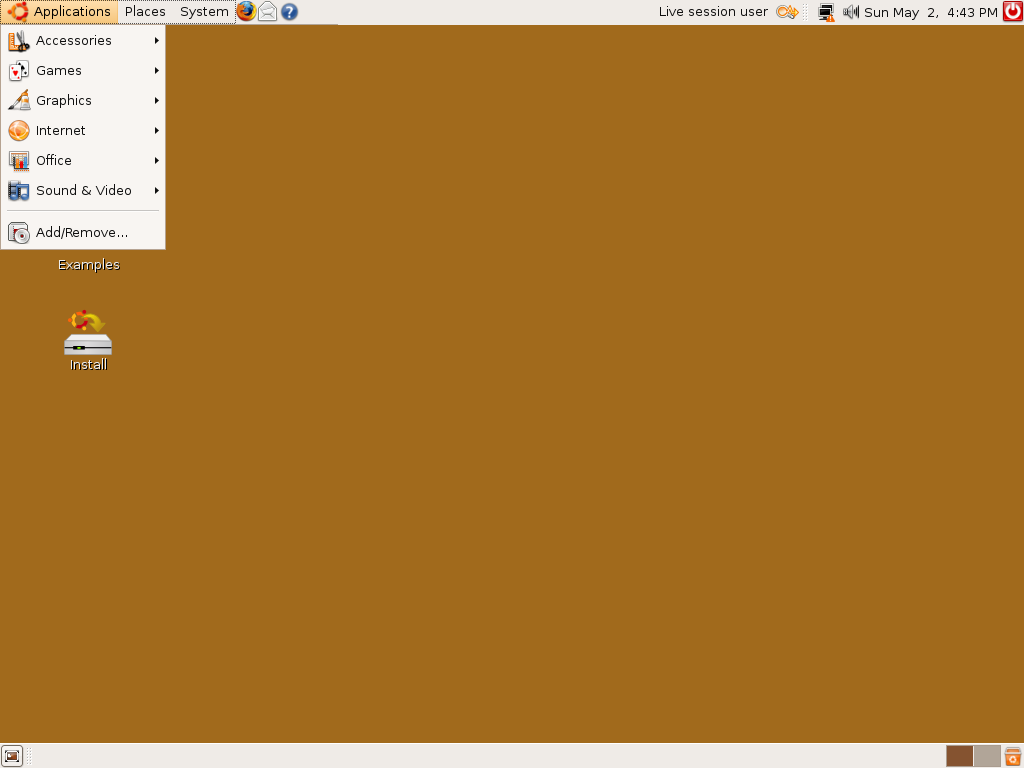Launch Firefox from the top panel

pyautogui.click(x=246, y=11)
